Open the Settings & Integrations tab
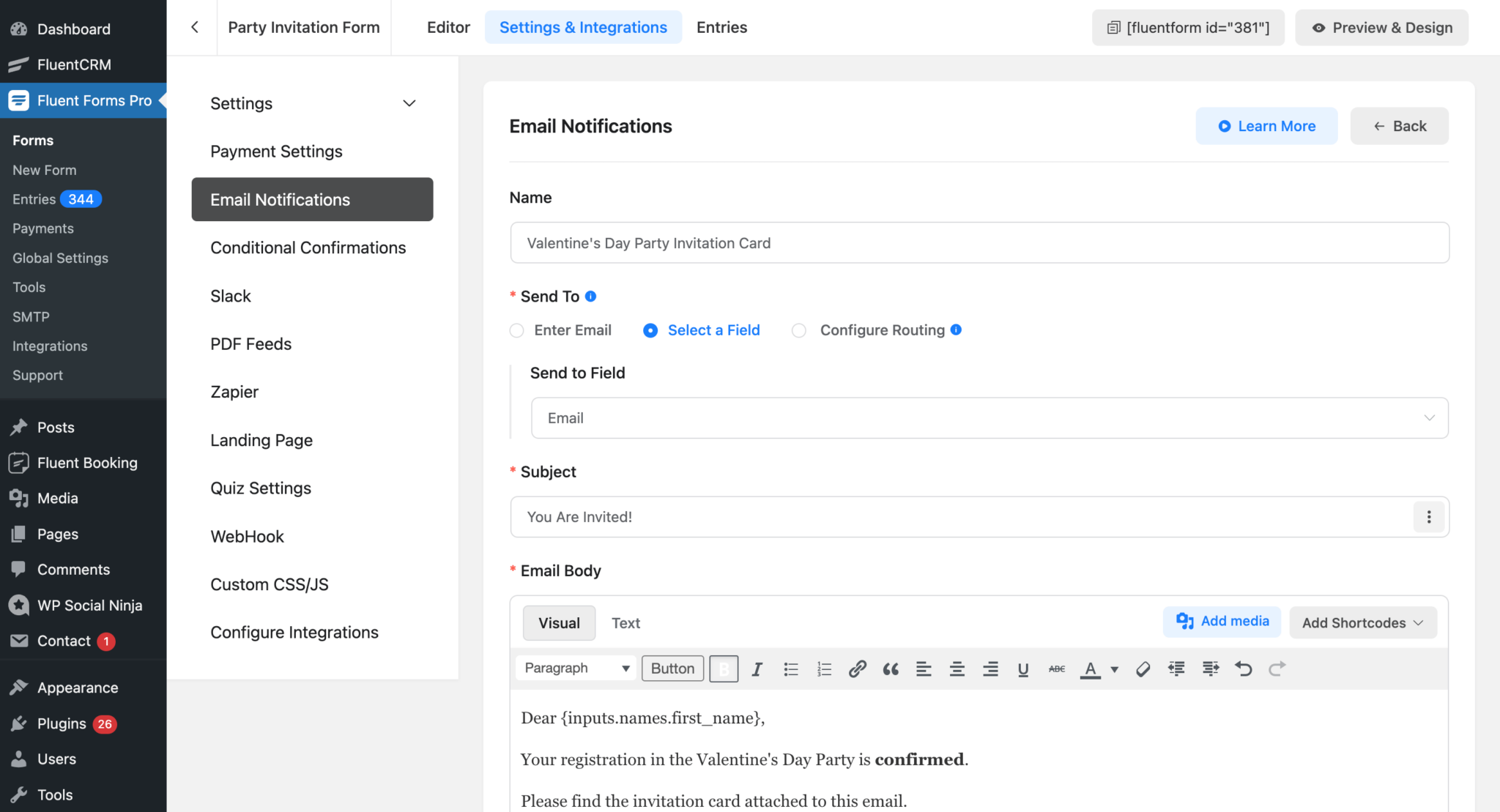 click(583, 27)
